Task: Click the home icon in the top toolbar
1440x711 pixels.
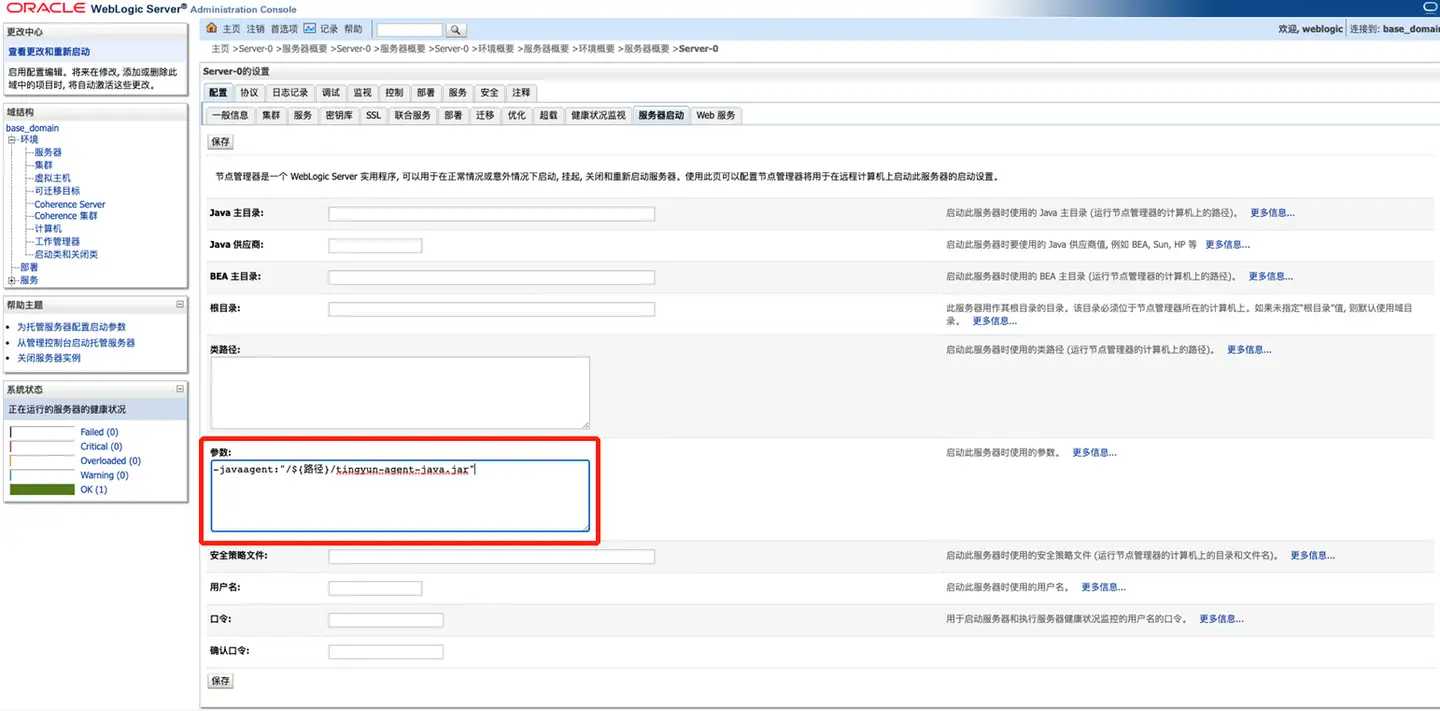Action: pos(211,28)
